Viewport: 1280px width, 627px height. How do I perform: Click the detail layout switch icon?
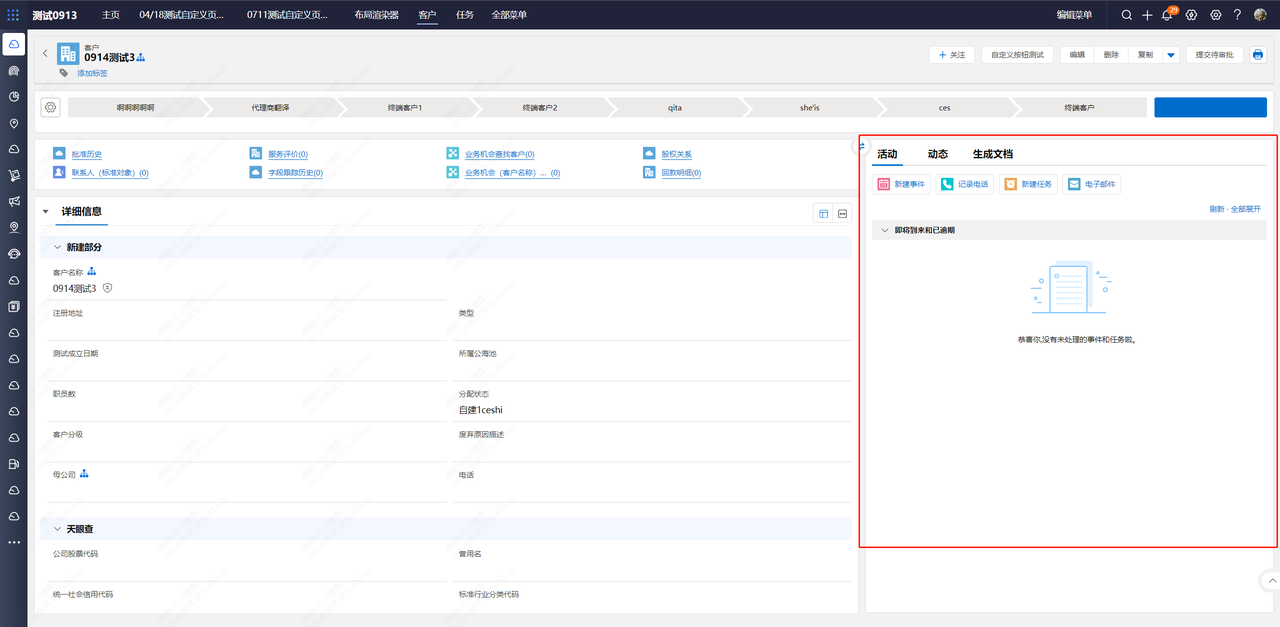(x=823, y=213)
